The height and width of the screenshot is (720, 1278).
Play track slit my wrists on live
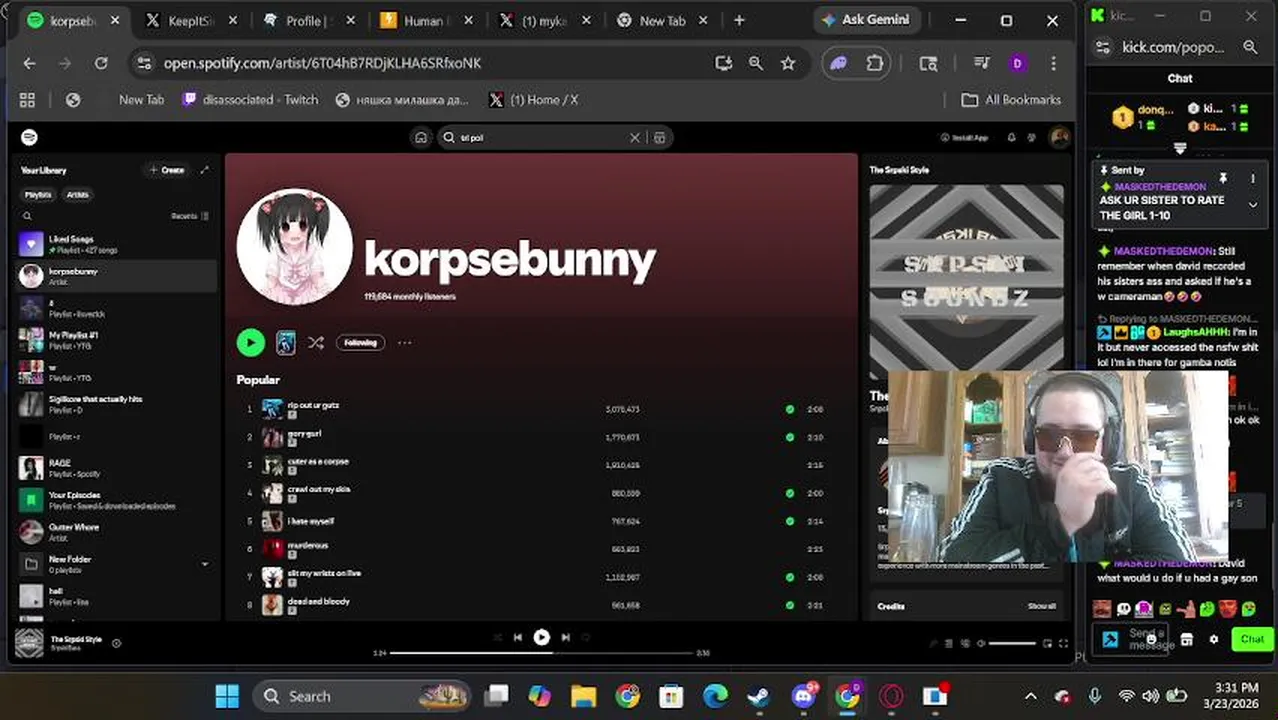click(324, 573)
